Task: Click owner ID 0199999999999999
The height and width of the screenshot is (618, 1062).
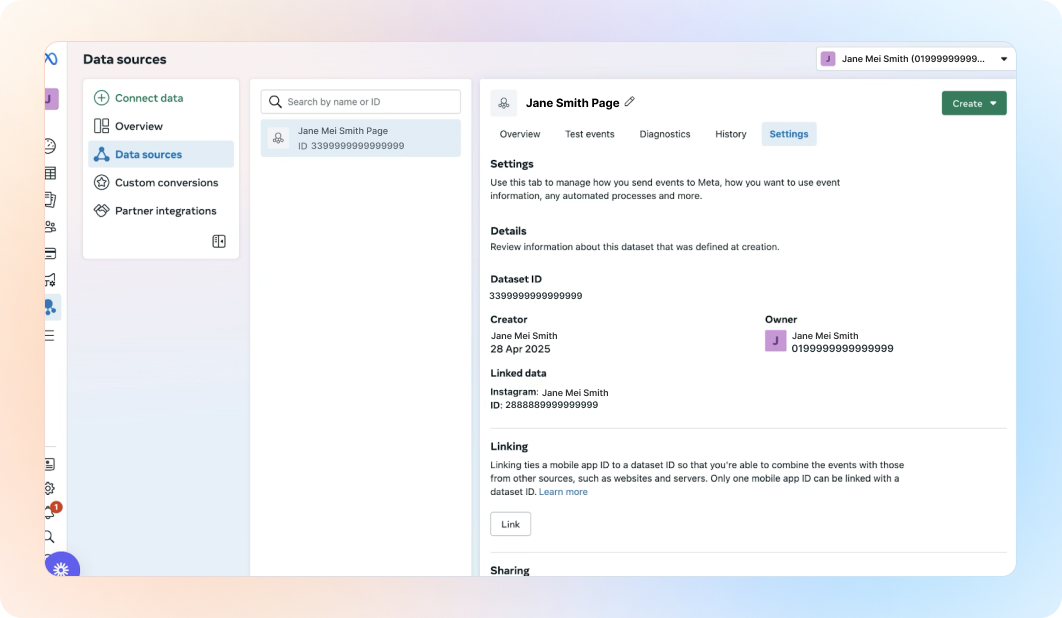Action: [843, 348]
